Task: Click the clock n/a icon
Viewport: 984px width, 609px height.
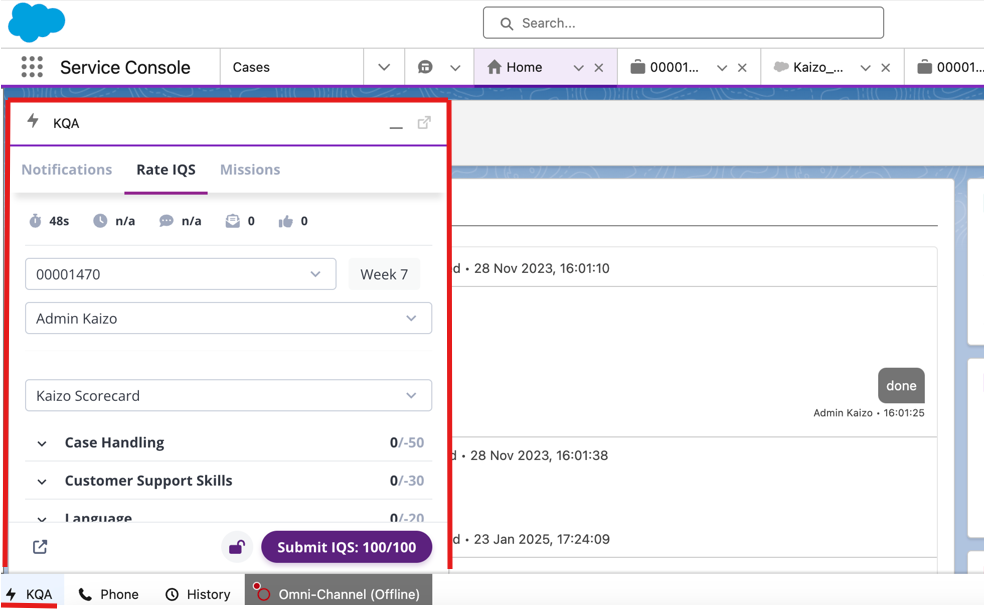Action: pos(100,221)
